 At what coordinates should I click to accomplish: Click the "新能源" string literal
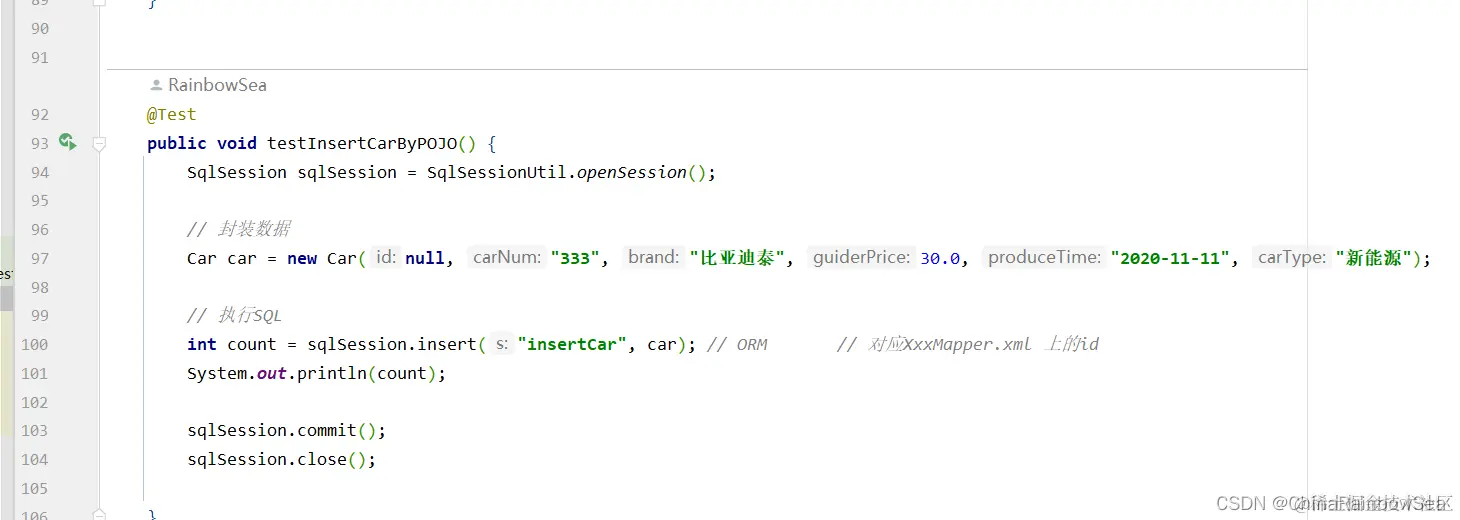click(x=1373, y=258)
